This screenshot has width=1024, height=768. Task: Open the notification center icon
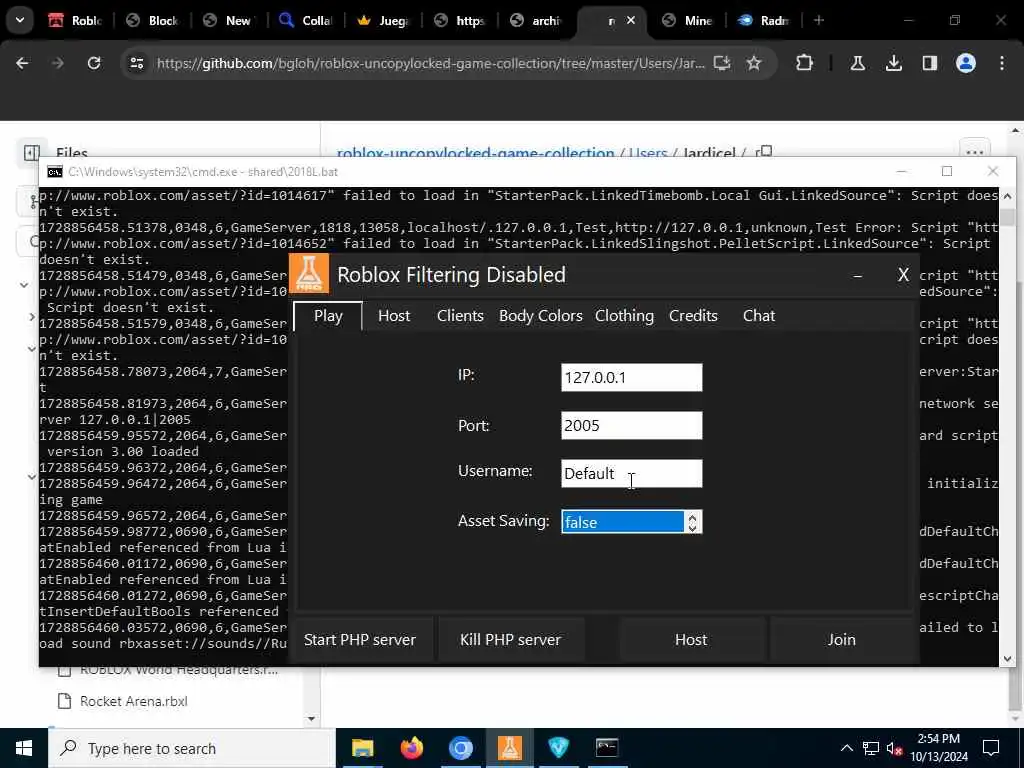point(991,748)
